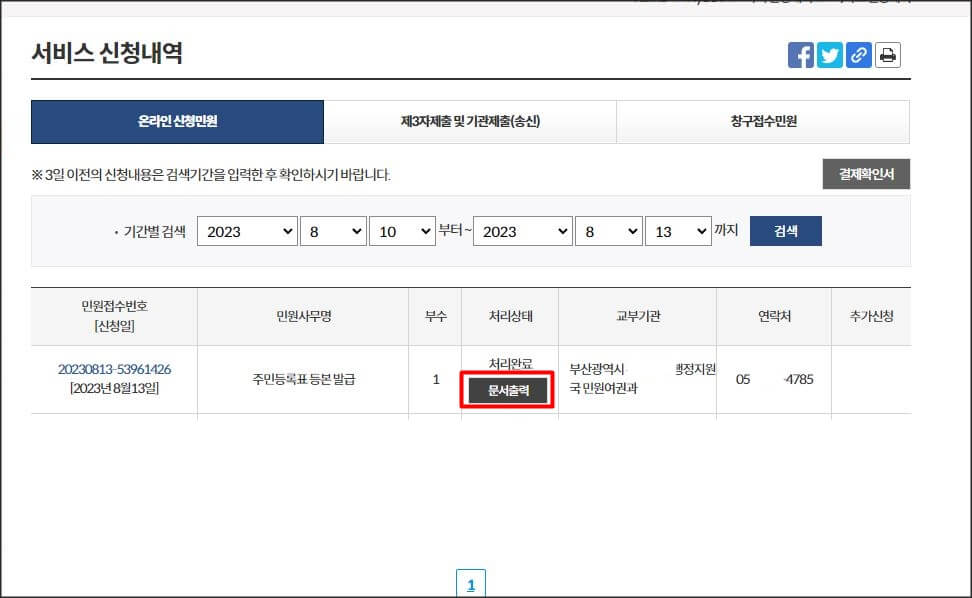Open the end month dropdown before 13
The width and height of the screenshot is (972, 598).
[609, 231]
